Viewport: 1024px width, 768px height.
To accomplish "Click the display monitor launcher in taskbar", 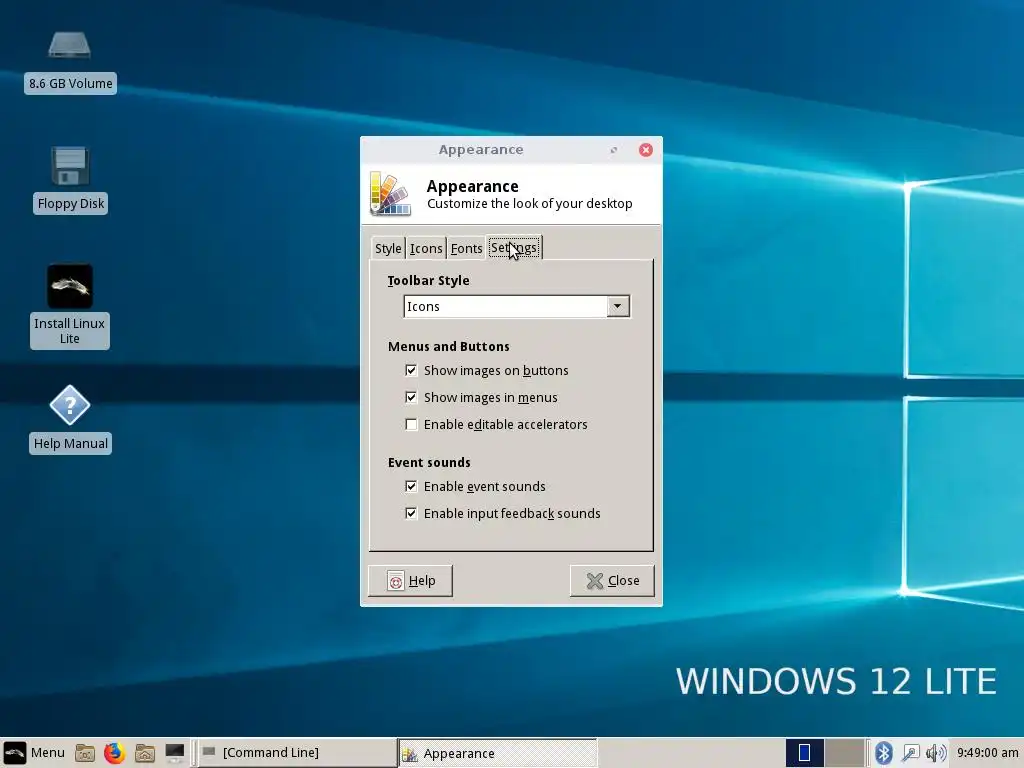I will click(174, 753).
